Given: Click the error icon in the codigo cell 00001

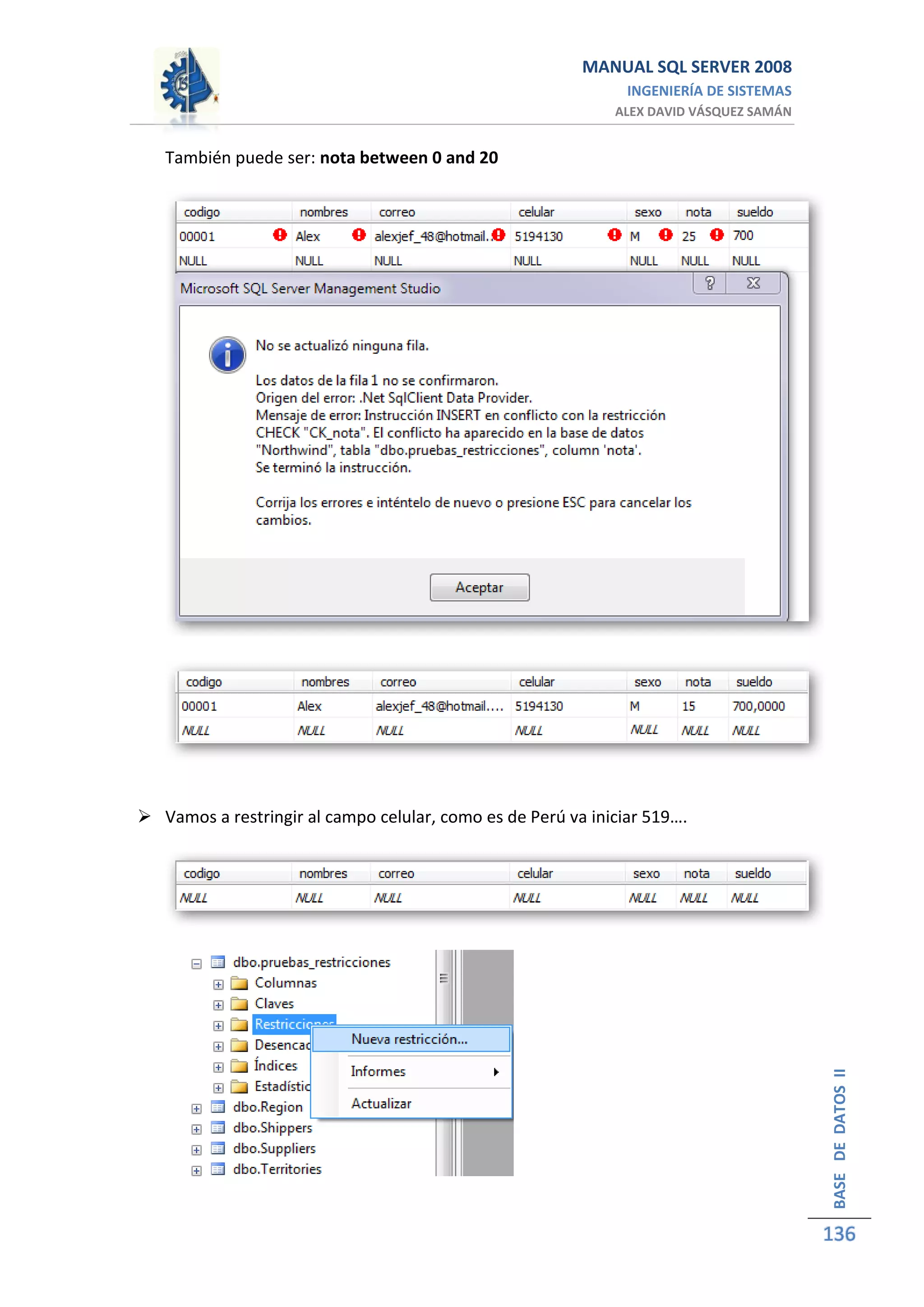Looking at the screenshot, I should point(280,235).
